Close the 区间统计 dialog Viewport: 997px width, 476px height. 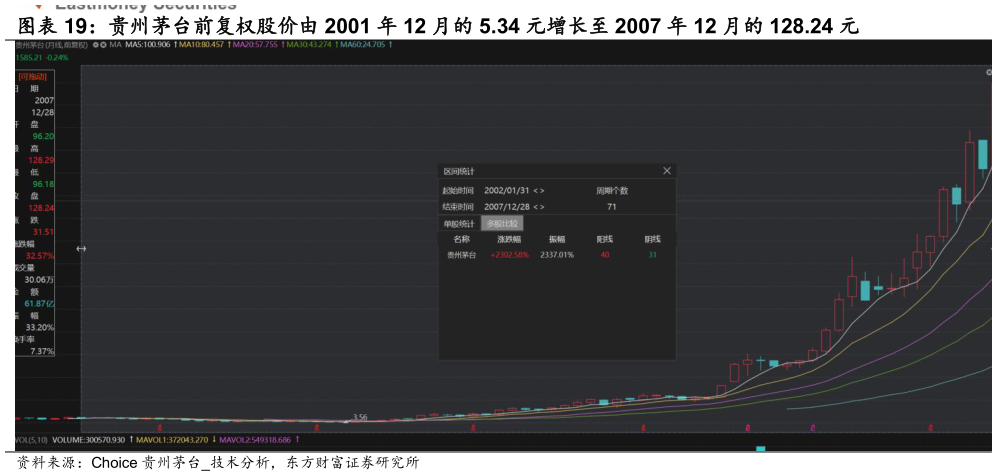click(667, 171)
